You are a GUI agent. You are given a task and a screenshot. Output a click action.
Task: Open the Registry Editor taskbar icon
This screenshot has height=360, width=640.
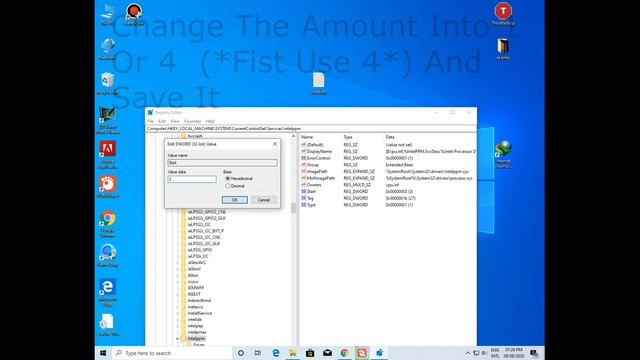tap(379, 353)
